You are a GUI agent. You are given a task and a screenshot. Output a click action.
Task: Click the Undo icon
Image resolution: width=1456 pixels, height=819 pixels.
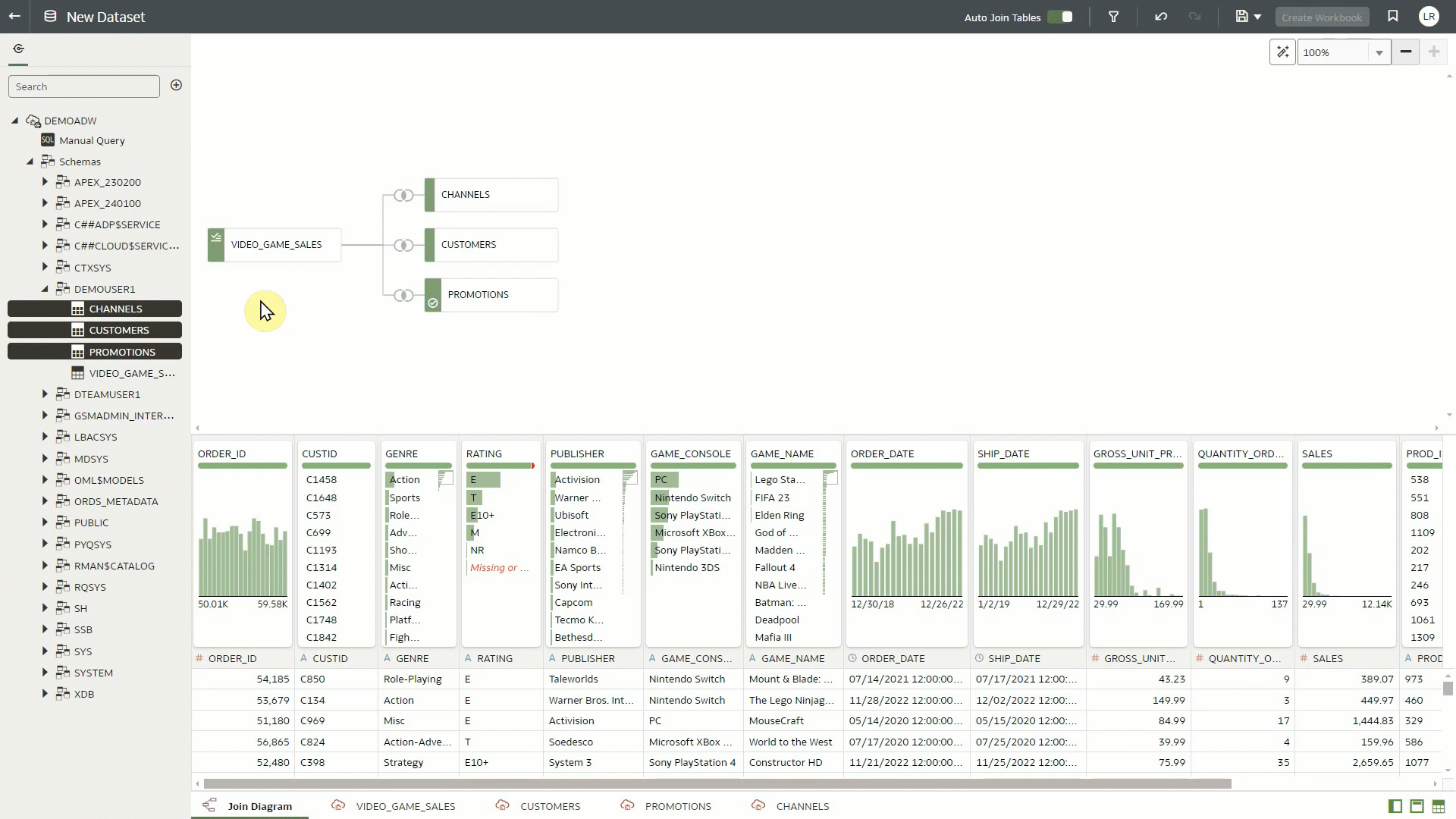click(1160, 16)
